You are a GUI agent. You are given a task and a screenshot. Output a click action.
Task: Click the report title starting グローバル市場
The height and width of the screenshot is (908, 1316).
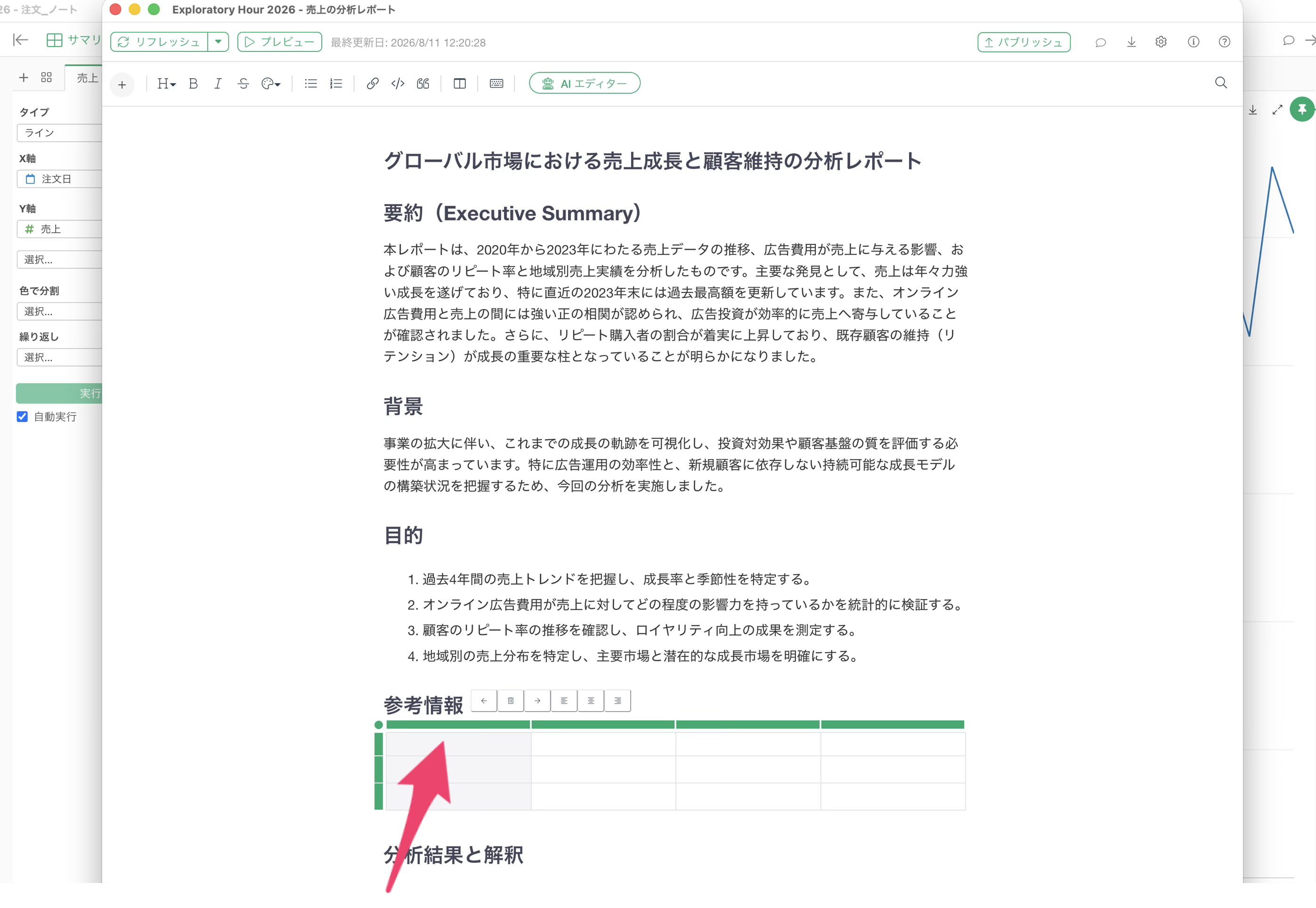(x=653, y=161)
